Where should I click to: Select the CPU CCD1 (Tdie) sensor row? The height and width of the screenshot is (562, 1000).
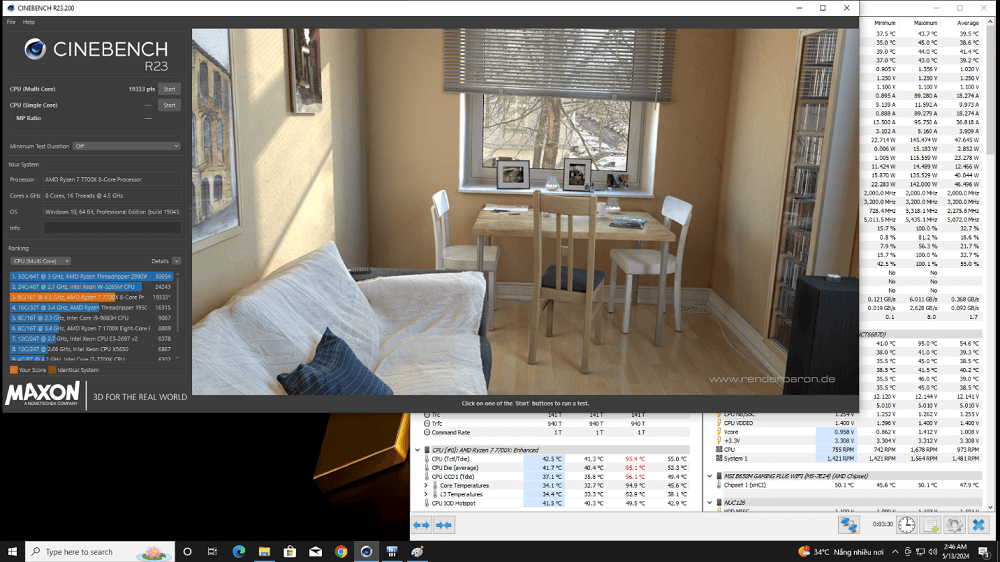click(556, 477)
